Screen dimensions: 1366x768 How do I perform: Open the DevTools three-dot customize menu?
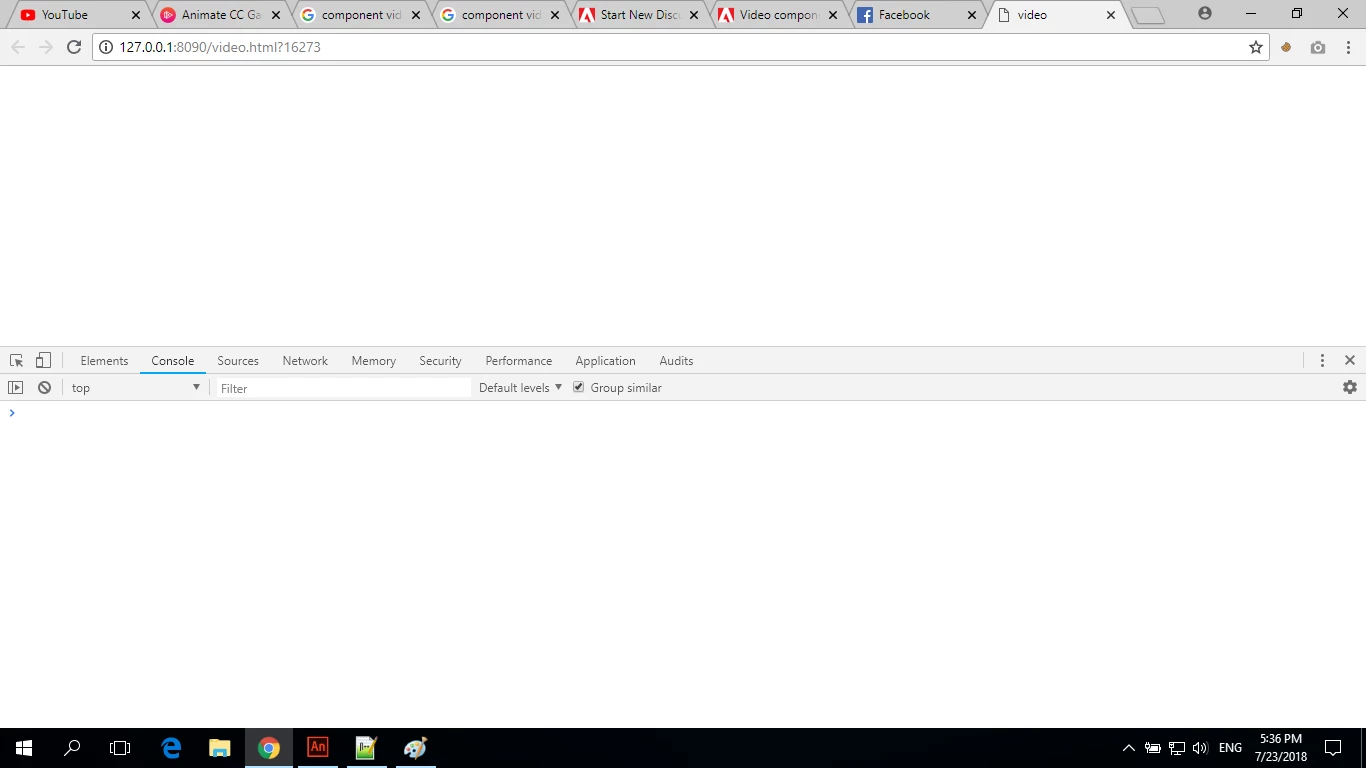click(x=1322, y=360)
